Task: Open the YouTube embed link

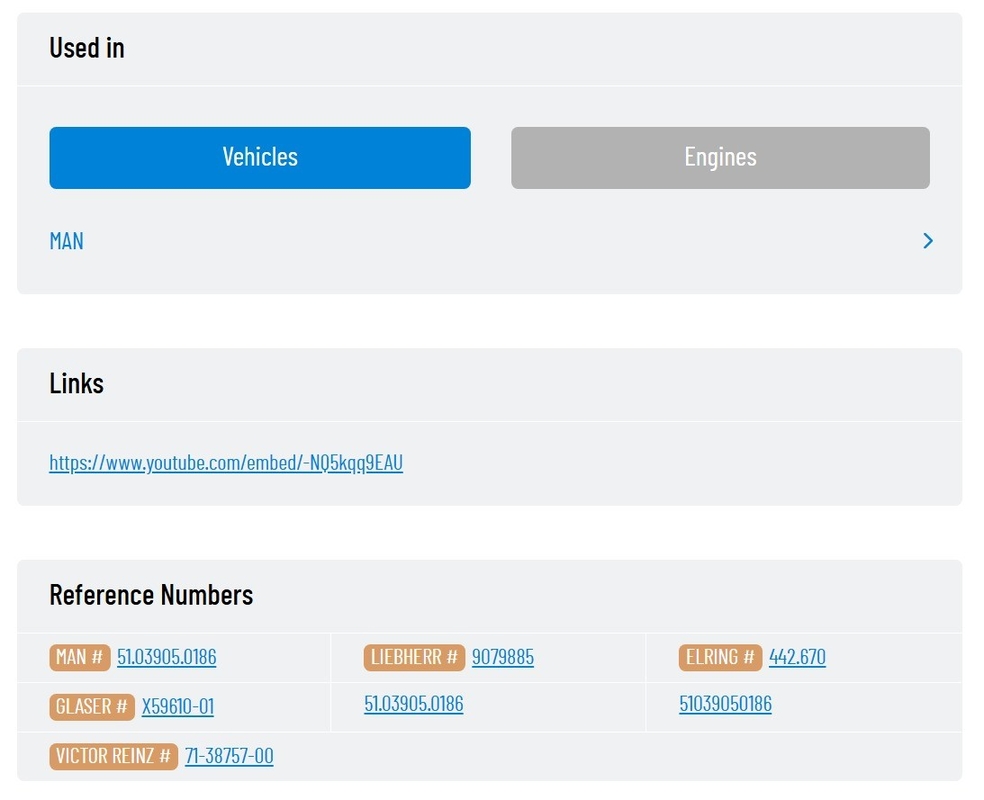Action: coord(226,462)
